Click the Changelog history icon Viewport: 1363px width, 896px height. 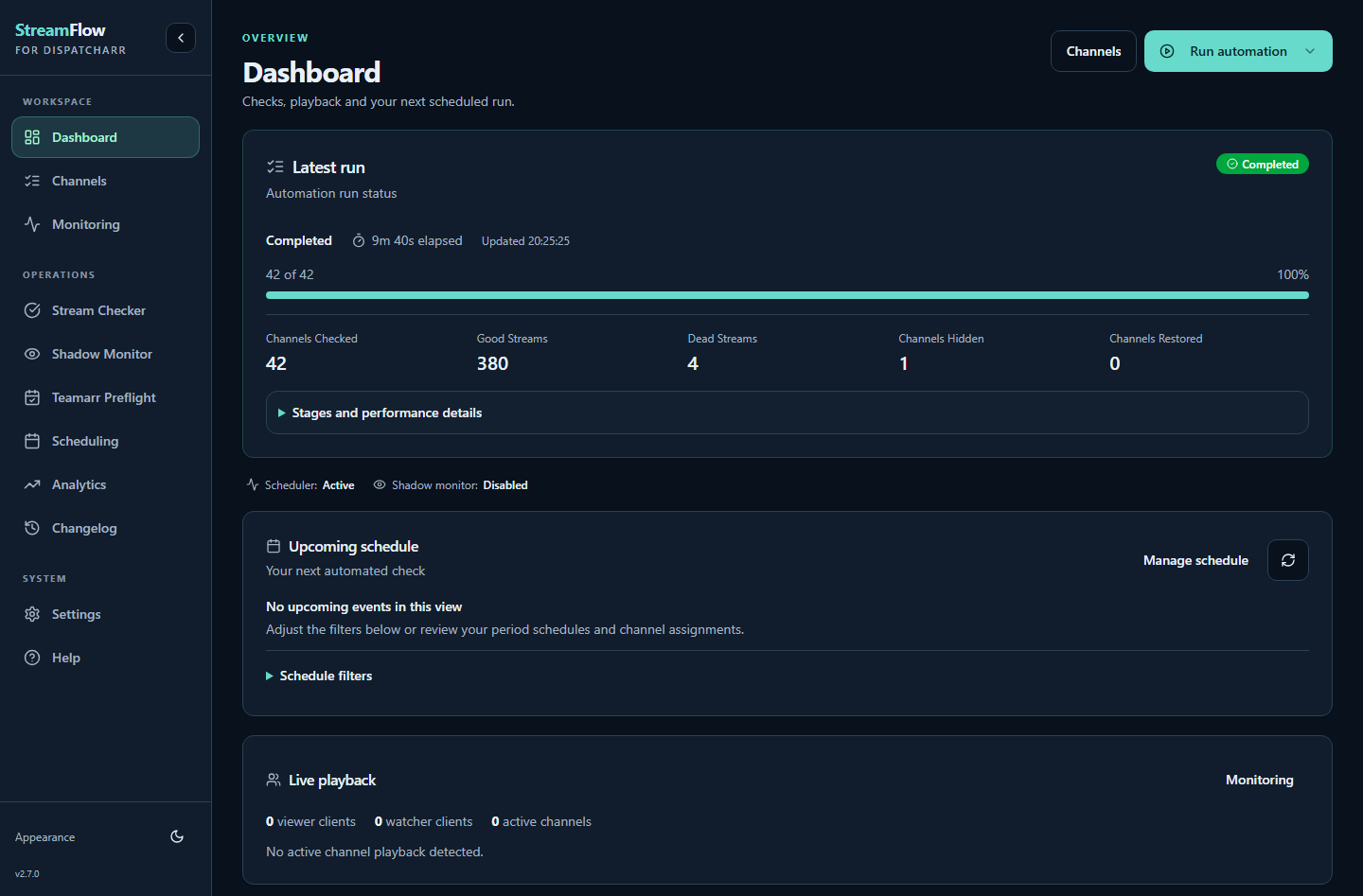coord(32,528)
